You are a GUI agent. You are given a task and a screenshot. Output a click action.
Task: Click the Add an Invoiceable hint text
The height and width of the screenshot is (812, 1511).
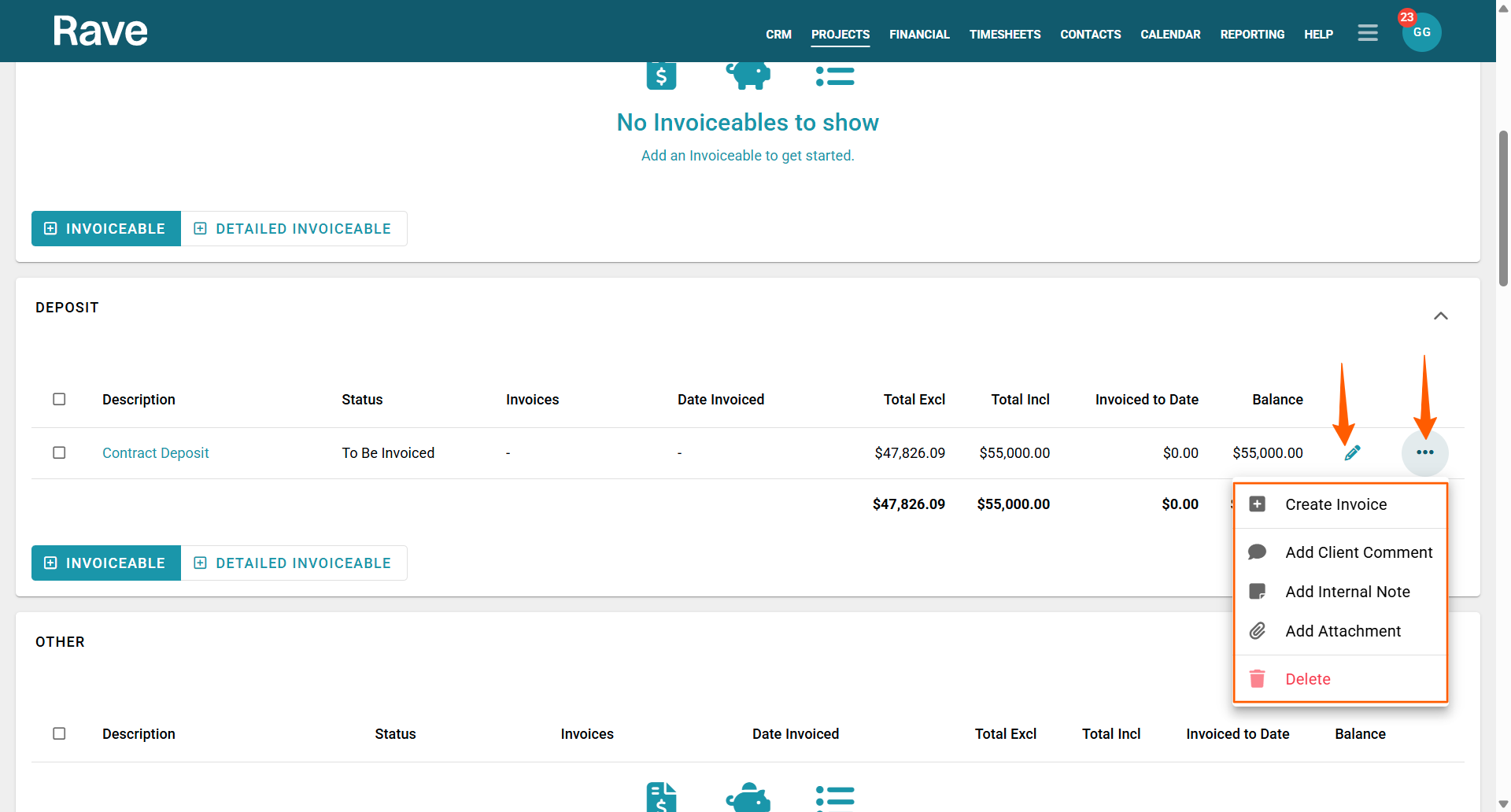(748, 156)
